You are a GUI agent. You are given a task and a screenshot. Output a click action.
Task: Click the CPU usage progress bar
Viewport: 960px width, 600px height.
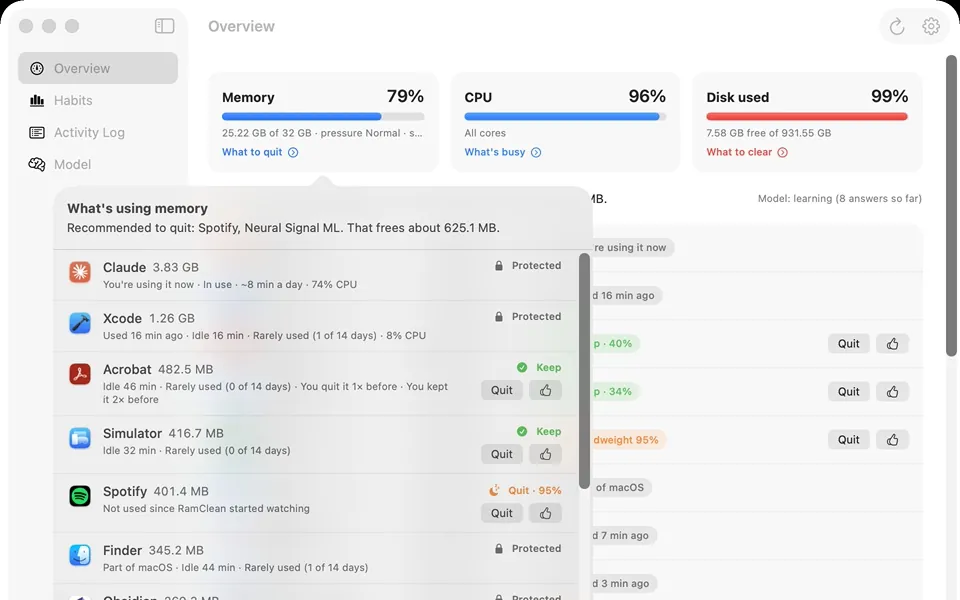[x=565, y=116]
